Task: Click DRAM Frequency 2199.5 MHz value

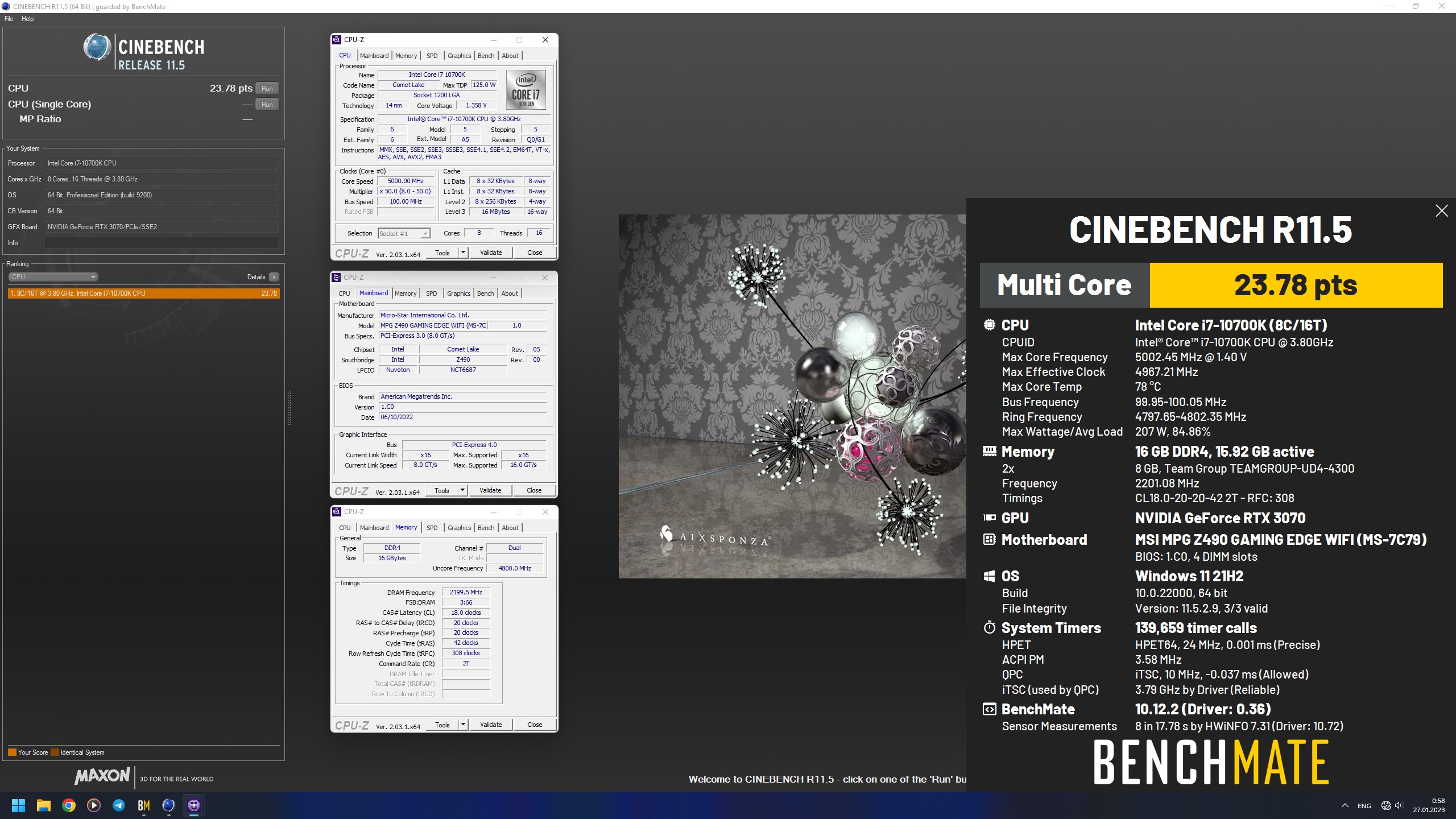Action: [466, 592]
